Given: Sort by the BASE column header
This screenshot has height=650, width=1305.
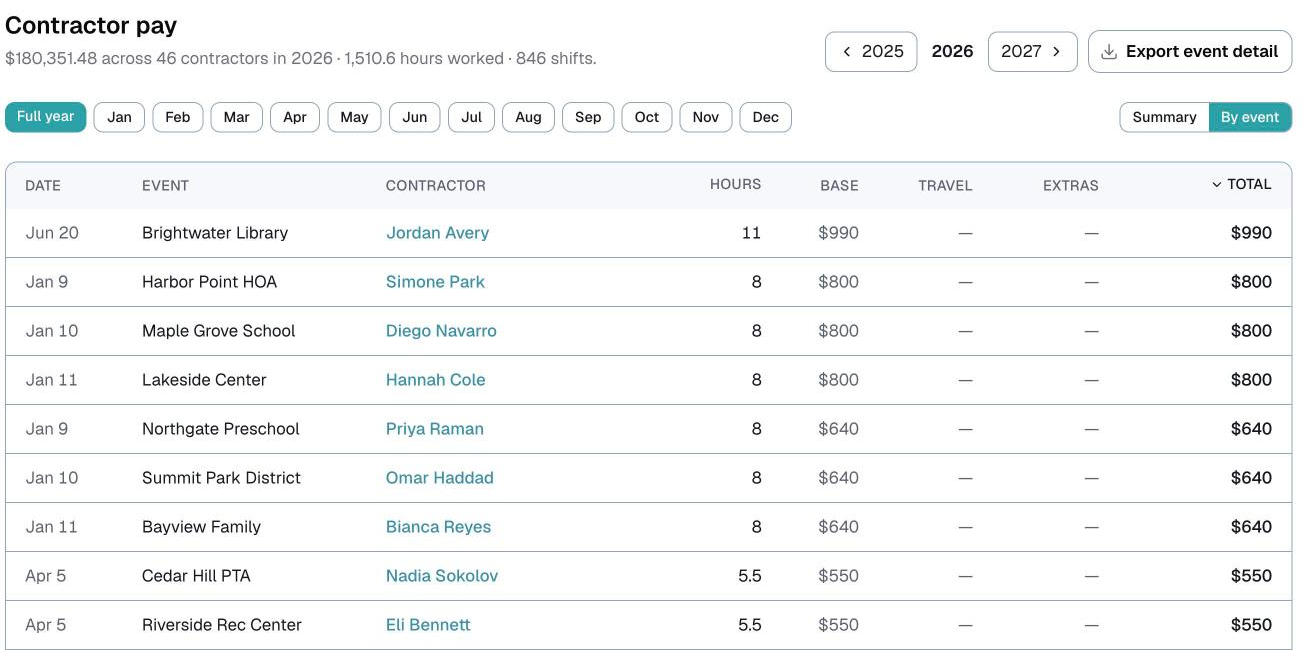Looking at the screenshot, I should pos(839,185).
